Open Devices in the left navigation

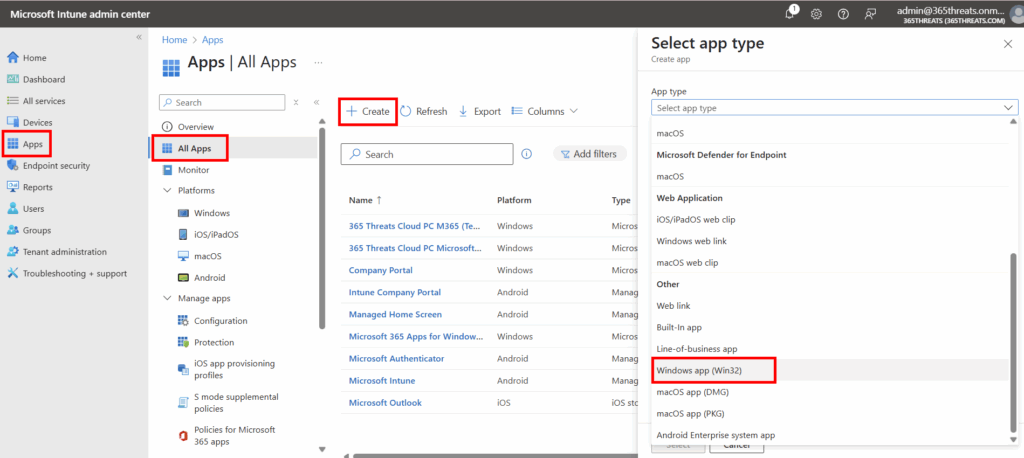tap(37, 123)
